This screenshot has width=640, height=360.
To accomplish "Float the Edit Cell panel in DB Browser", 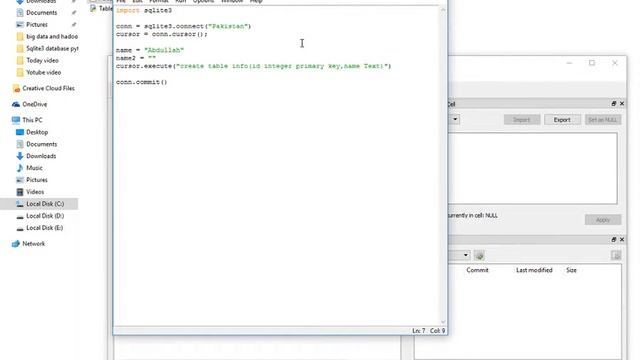I will 613,104.
